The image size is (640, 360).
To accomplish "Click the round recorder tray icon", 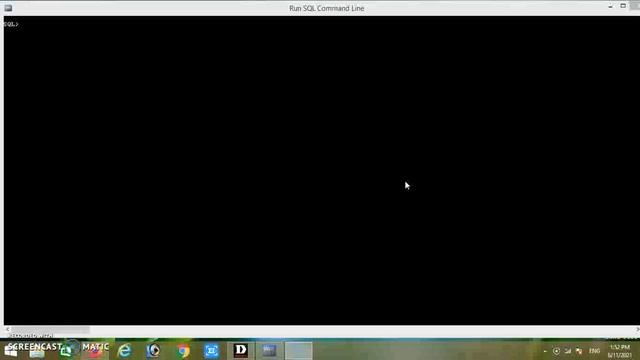I will [556, 351].
